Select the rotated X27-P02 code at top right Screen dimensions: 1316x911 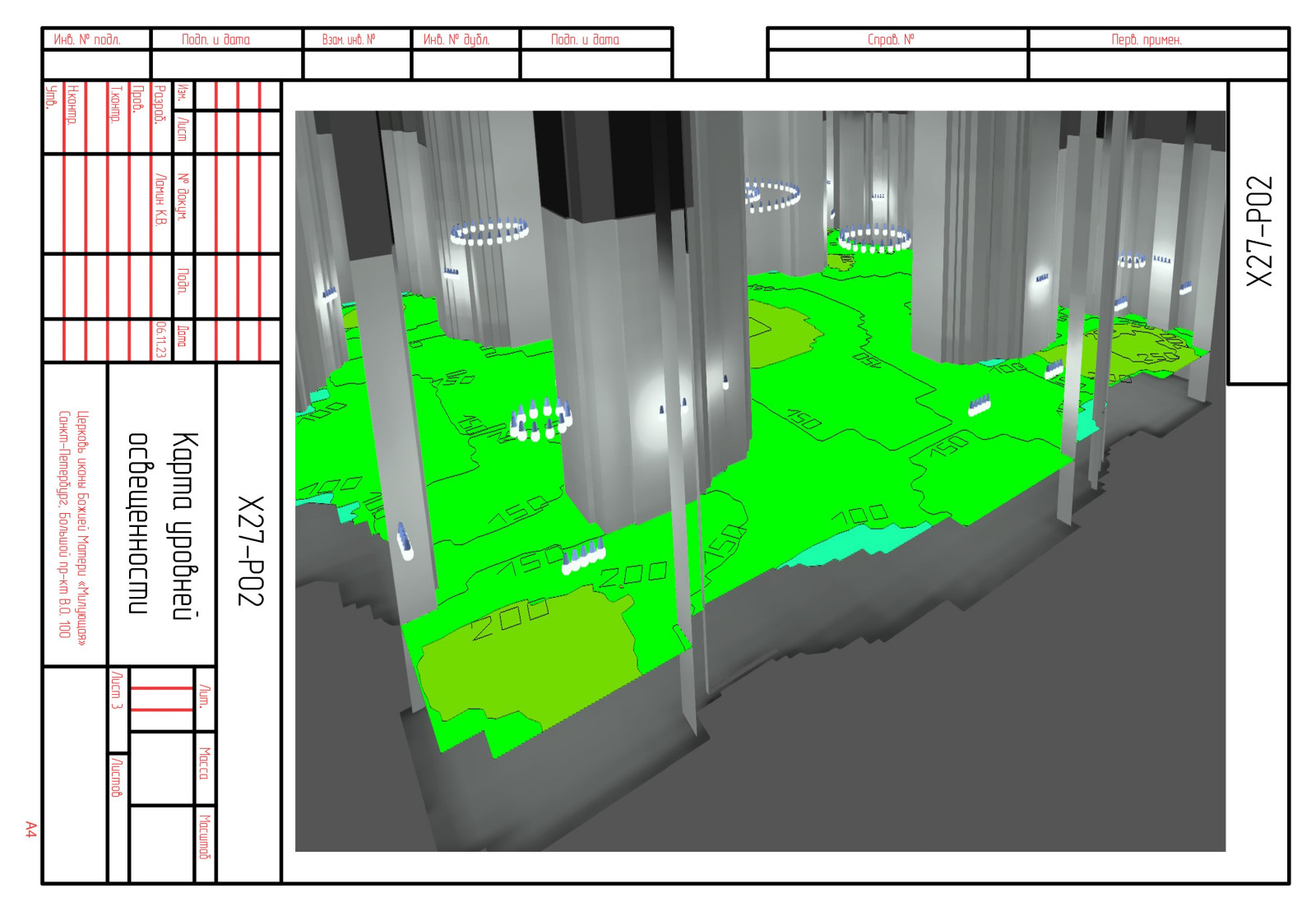pyautogui.click(x=1259, y=231)
